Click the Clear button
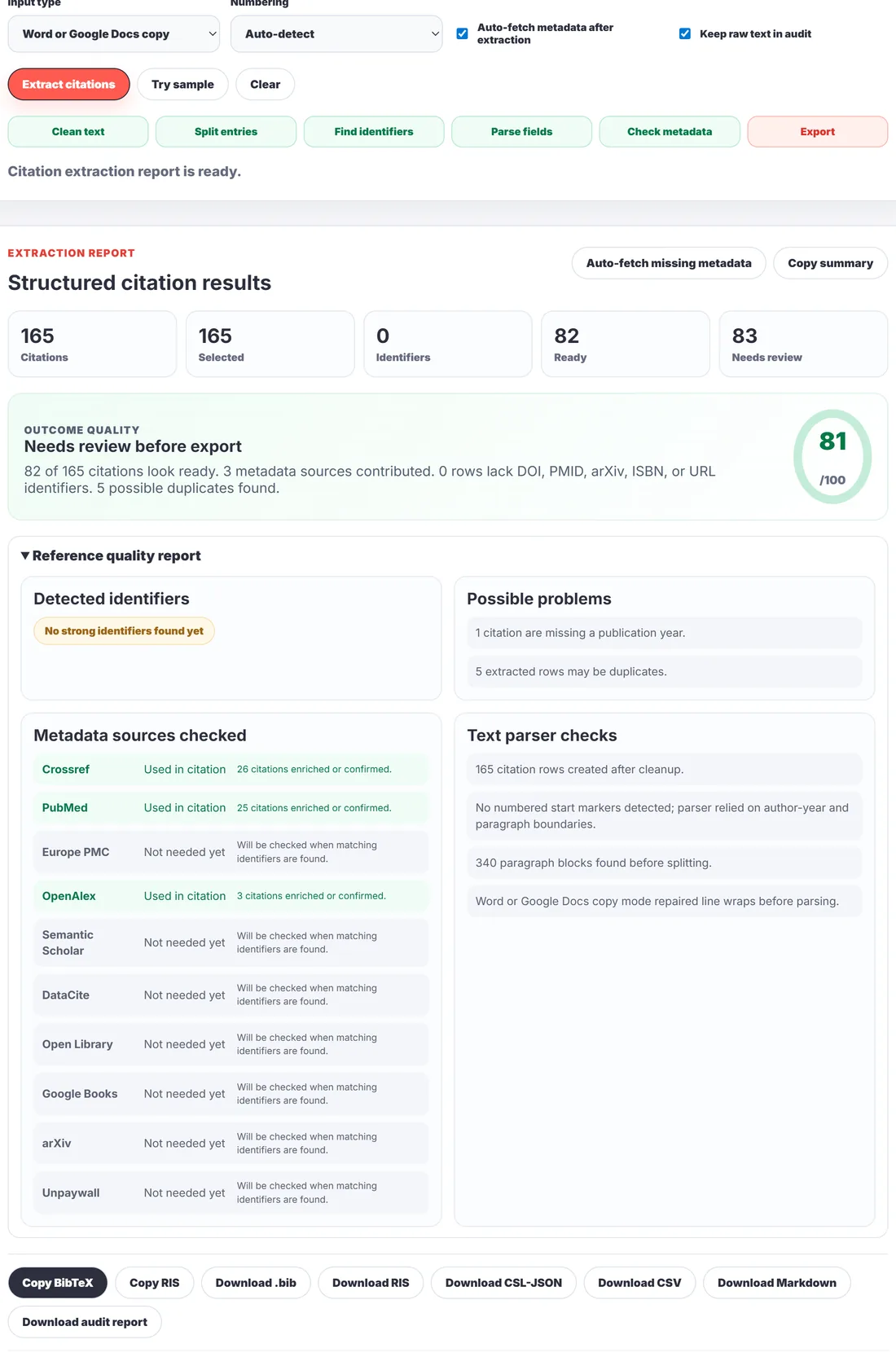This screenshot has width=896, height=1357. pos(265,85)
